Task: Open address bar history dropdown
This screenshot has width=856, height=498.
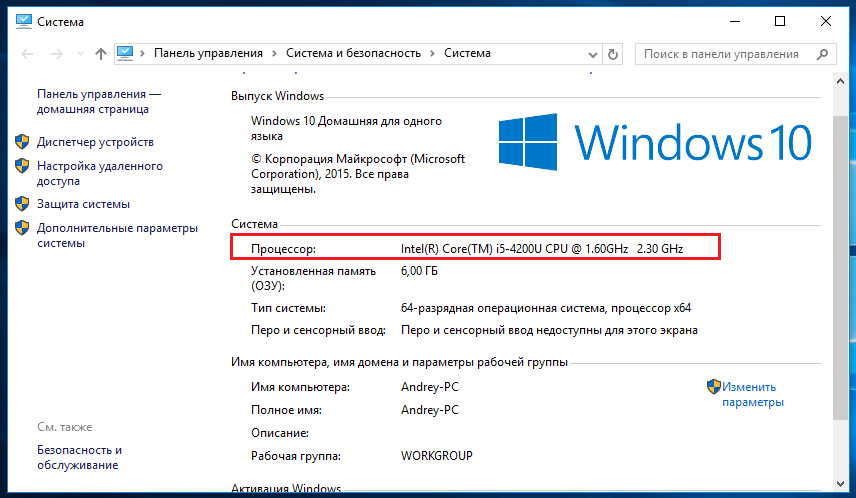Action: coord(592,54)
